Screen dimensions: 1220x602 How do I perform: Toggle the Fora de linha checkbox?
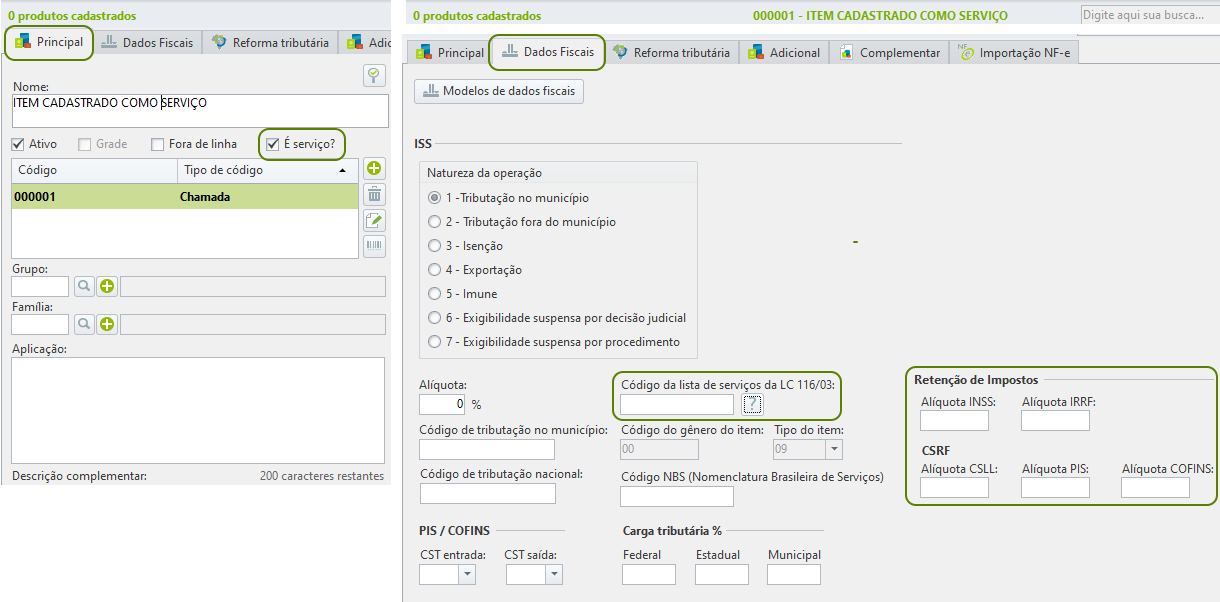tap(158, 144)
